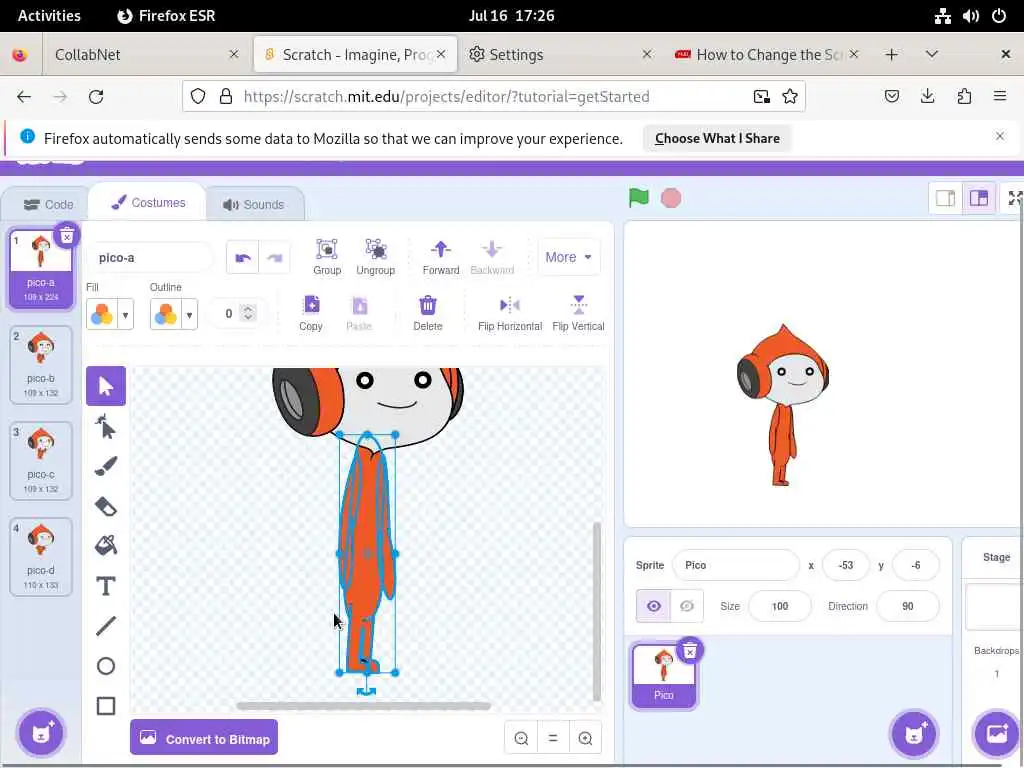Viewport: 1024px width, 768px height.
Task: Open the More dropdown
Action: (x=568, y=257)
